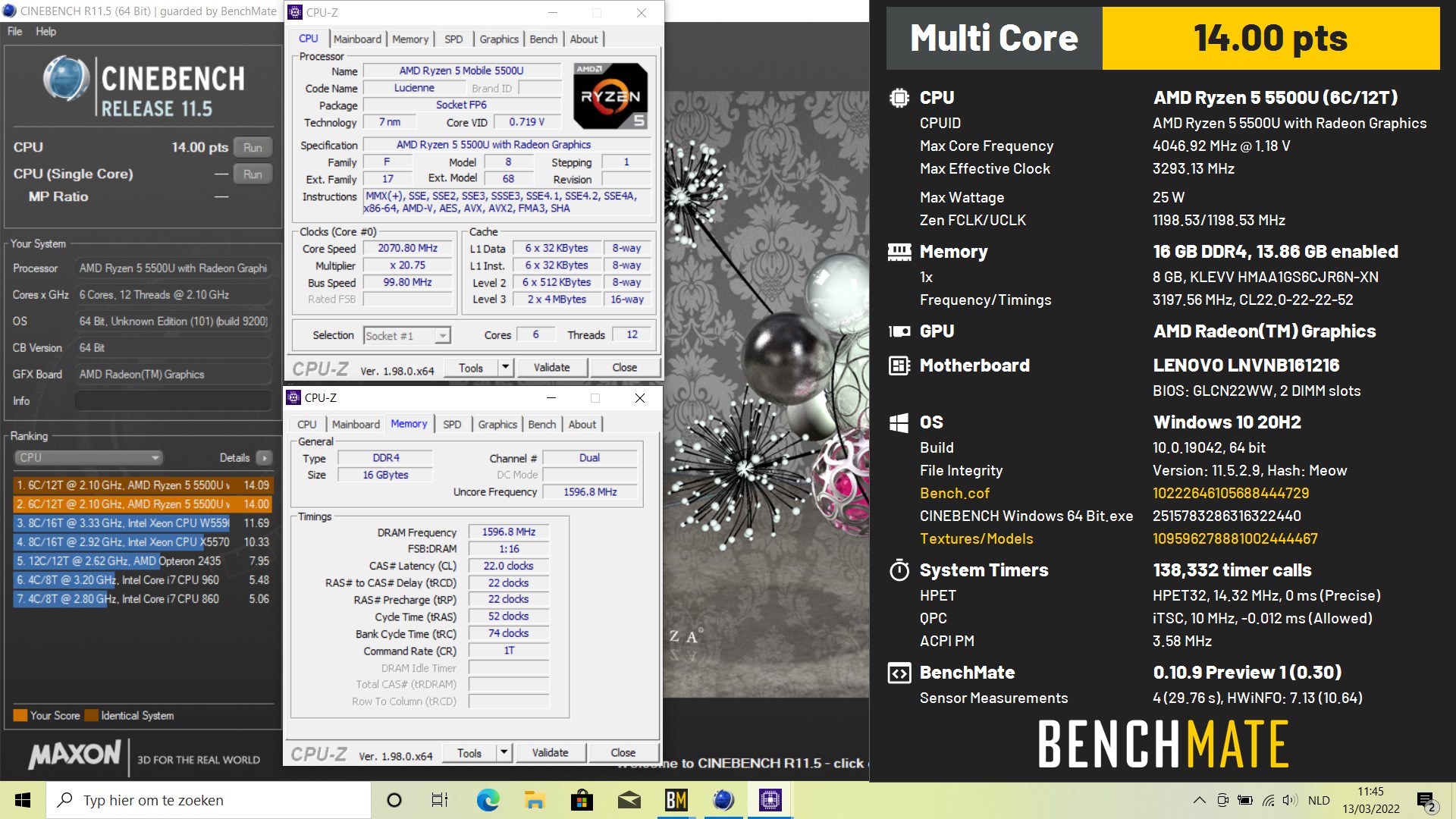Image resolution: width=1456 pixels, height=819 pixels.
Task: Click BenchMate Motherboard icon
Action: click(899, 366)
